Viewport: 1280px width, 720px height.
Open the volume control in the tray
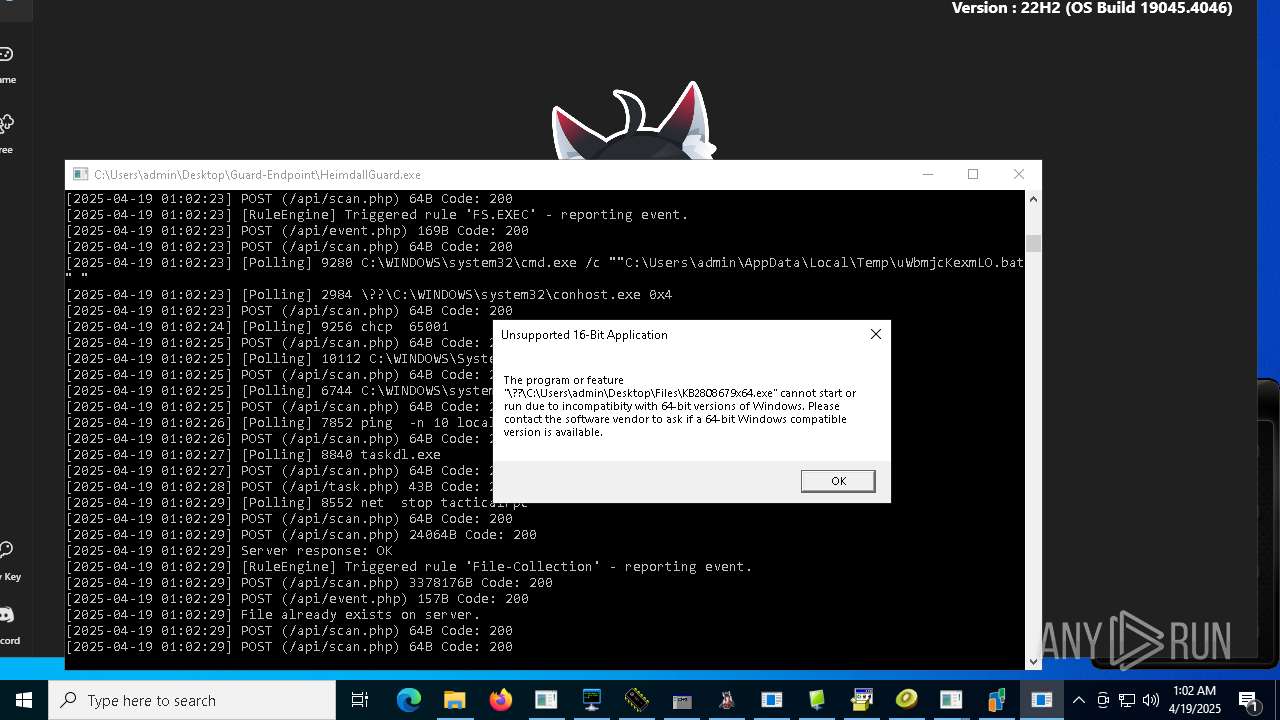coord(1150,700)
